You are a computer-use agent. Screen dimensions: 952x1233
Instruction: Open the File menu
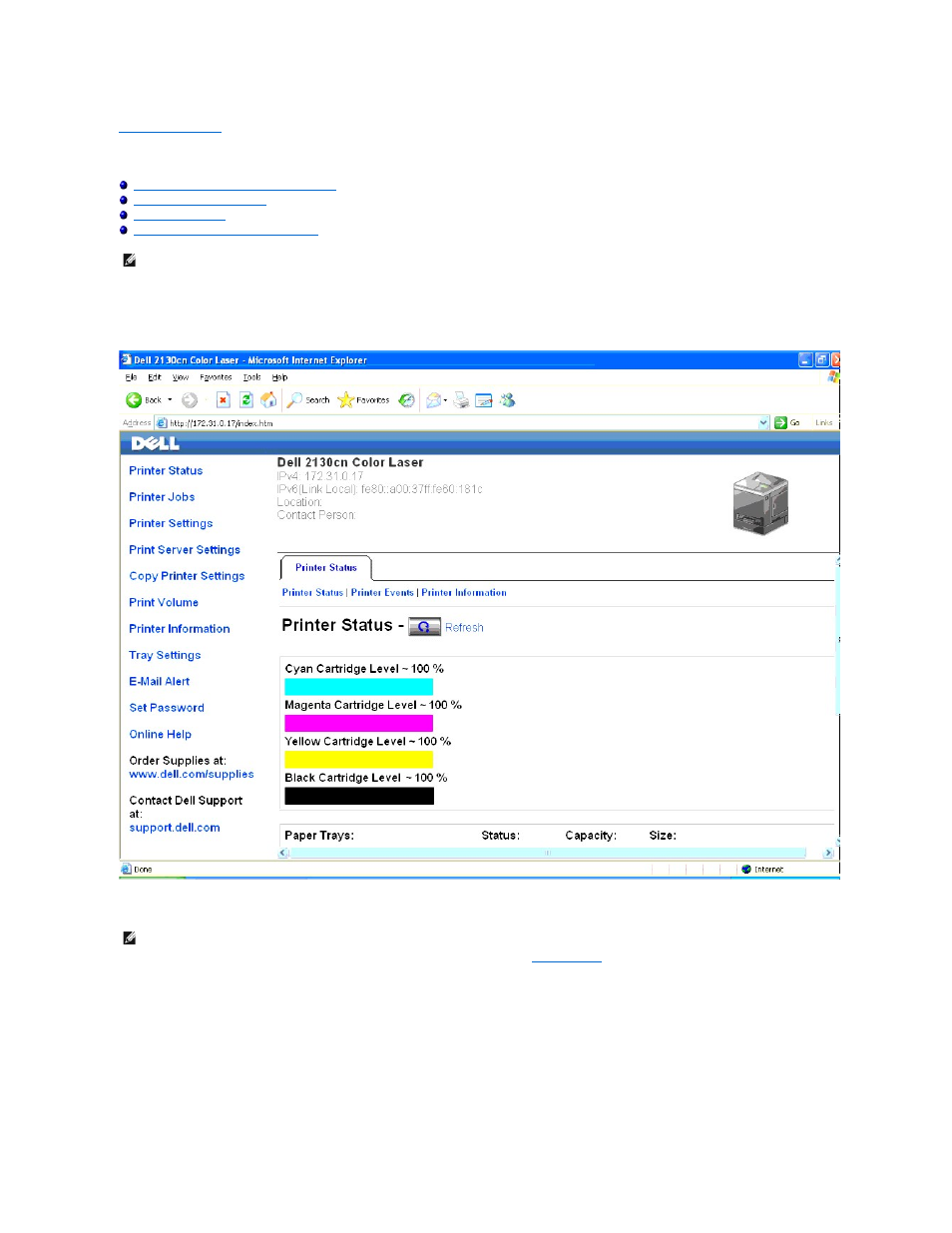pos(131,377)
